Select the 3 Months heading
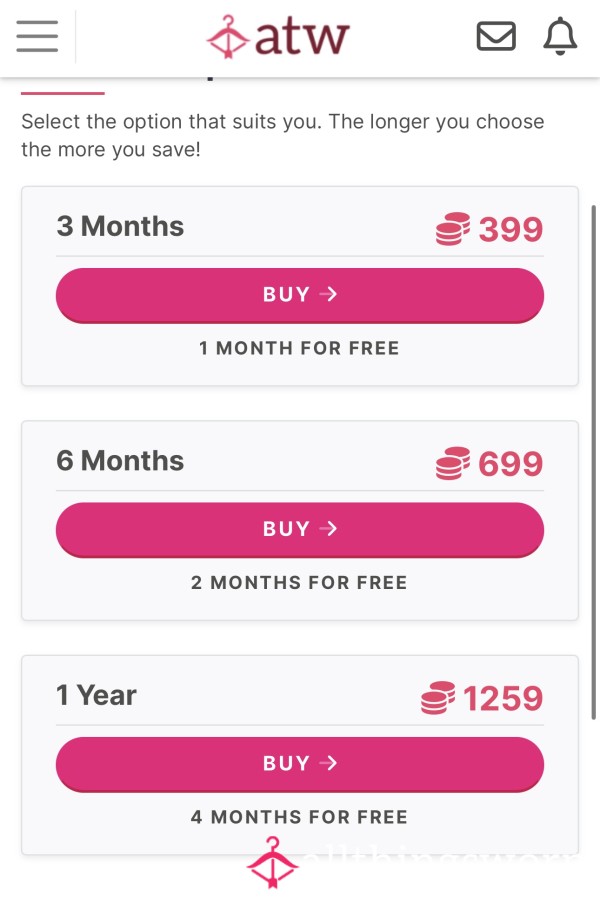Image resolution: width=600 pixels, height=917 pixels. coord(120,226)
